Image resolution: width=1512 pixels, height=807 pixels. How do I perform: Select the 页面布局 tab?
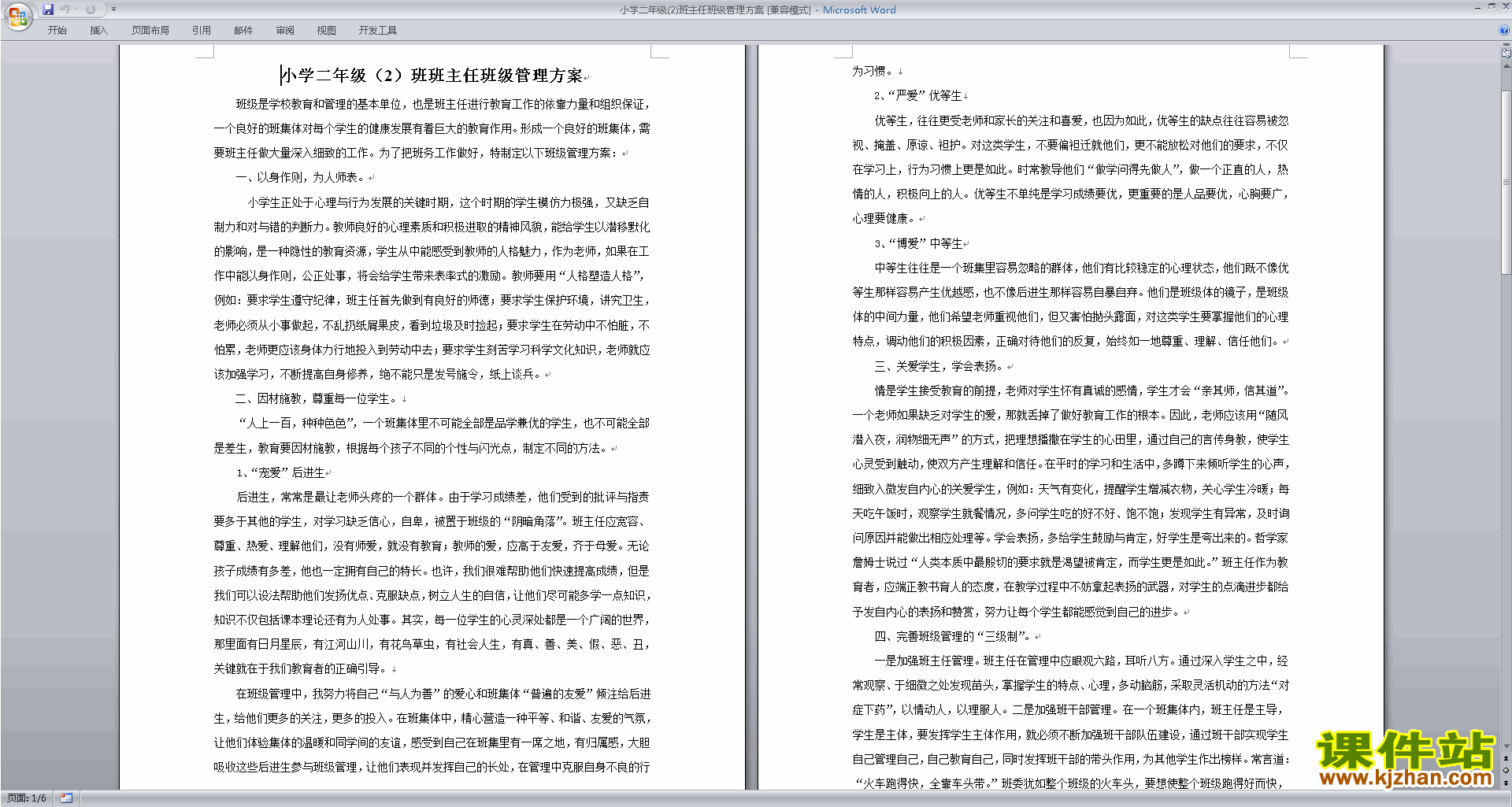coord(150,31)
